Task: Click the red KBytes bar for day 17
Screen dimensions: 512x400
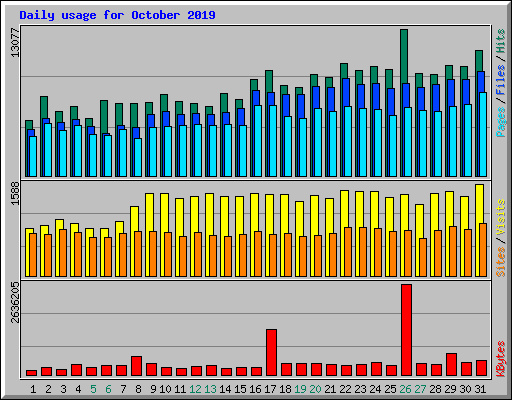Action: 271,353
